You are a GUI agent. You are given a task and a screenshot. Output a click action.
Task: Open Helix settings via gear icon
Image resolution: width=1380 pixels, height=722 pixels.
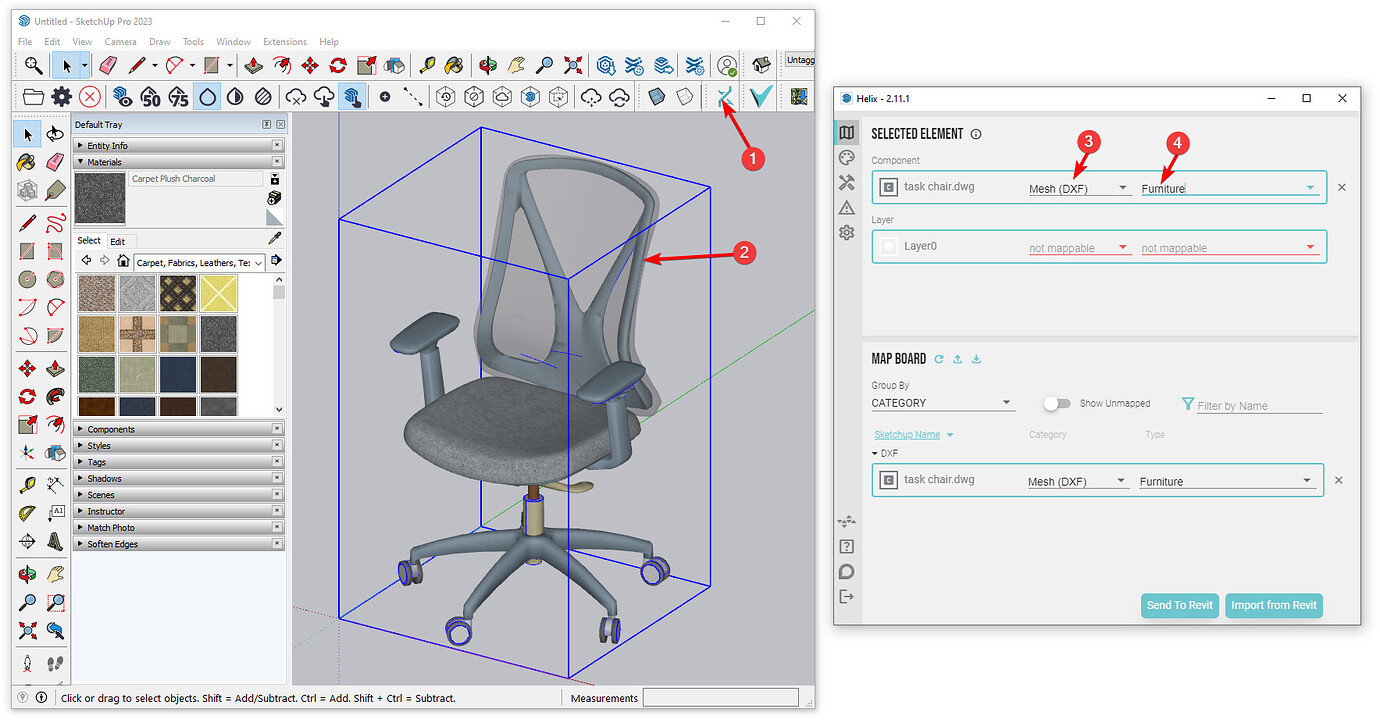pos(847,232)
